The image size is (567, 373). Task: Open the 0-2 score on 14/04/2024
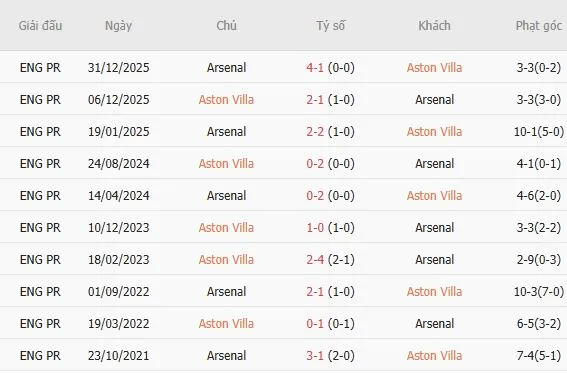pyautogui.click(x=315, y=196)
